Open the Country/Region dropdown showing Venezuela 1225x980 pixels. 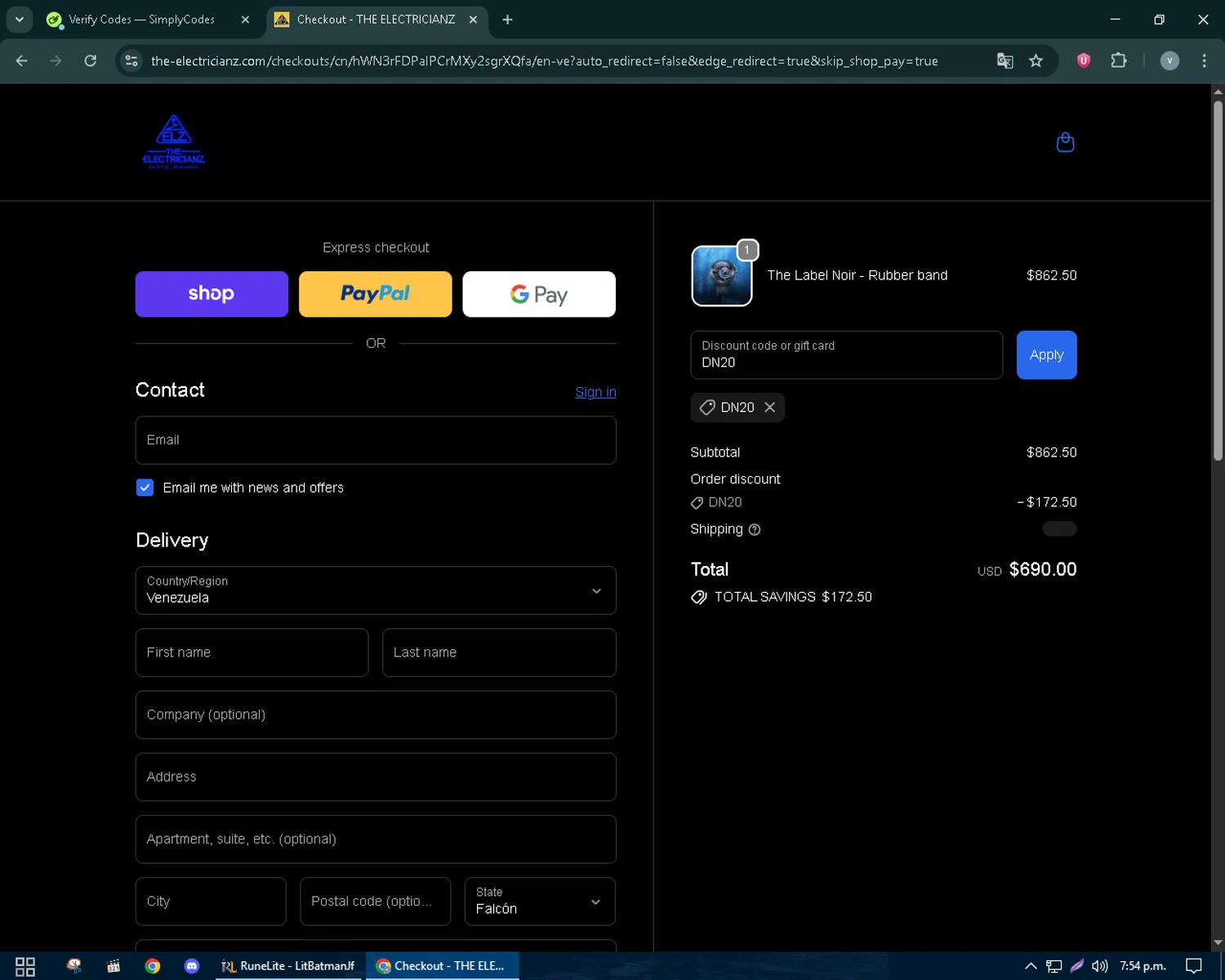click(x=376, y=590)
